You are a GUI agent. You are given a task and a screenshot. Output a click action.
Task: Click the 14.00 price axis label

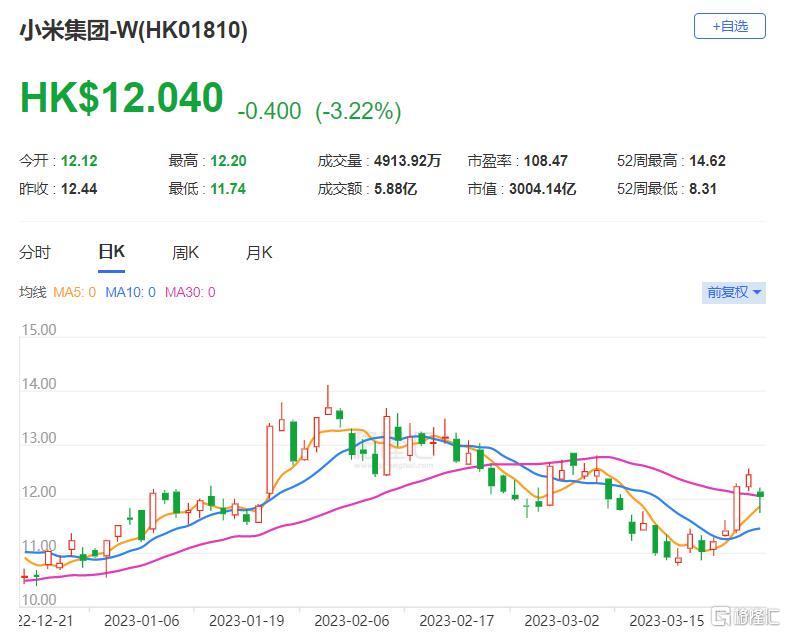(39, 384)
